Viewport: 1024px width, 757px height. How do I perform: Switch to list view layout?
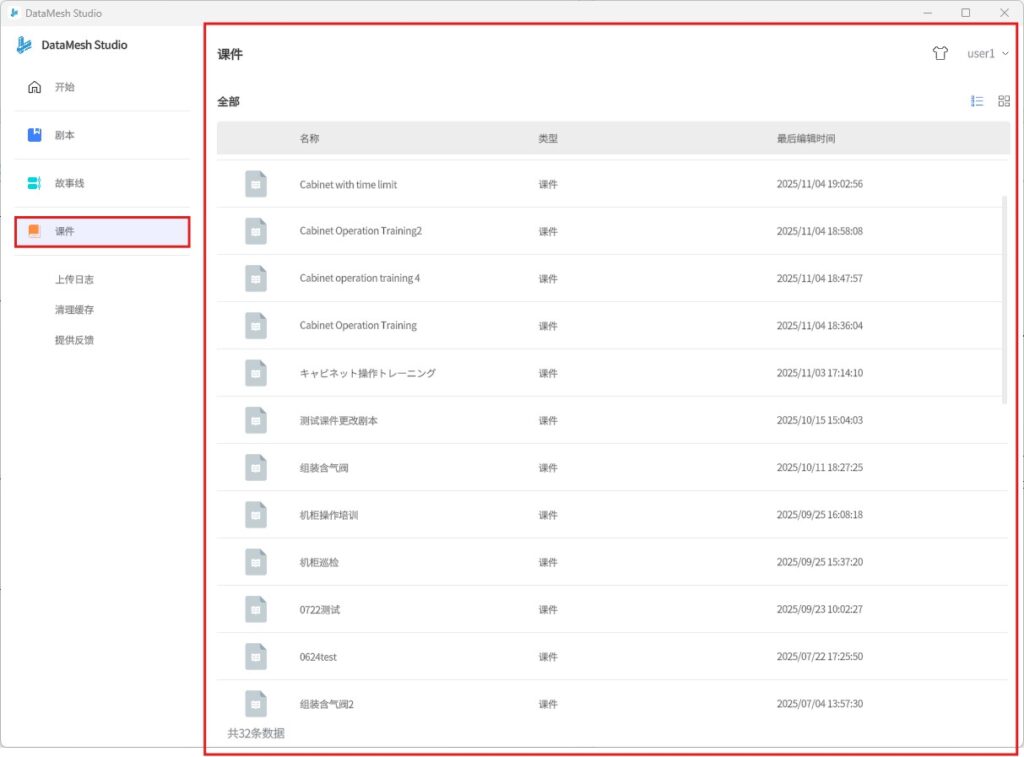pyautogui.click(x=977, y=101)
